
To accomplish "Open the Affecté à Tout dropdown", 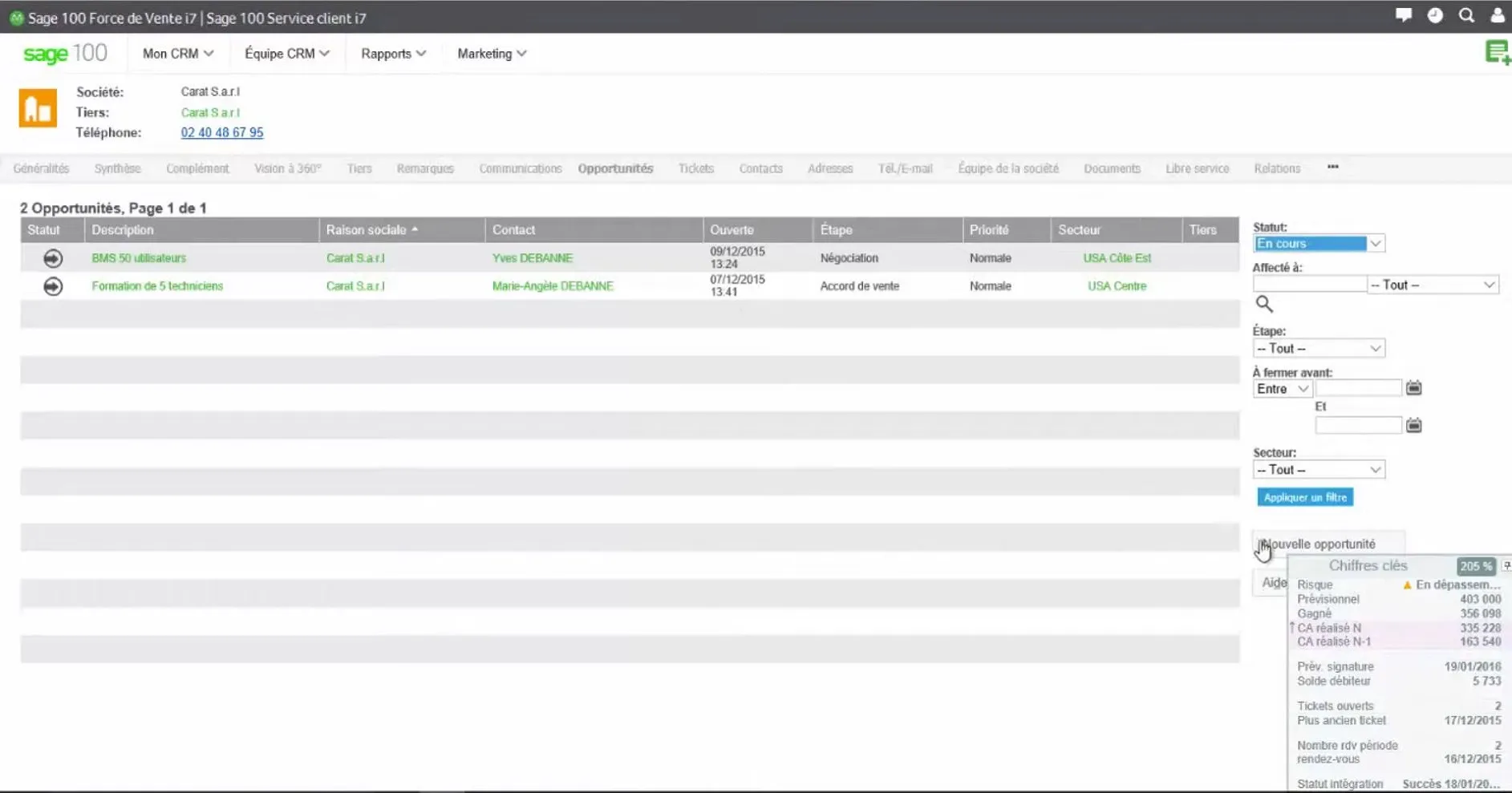I will click(1433, 285).
